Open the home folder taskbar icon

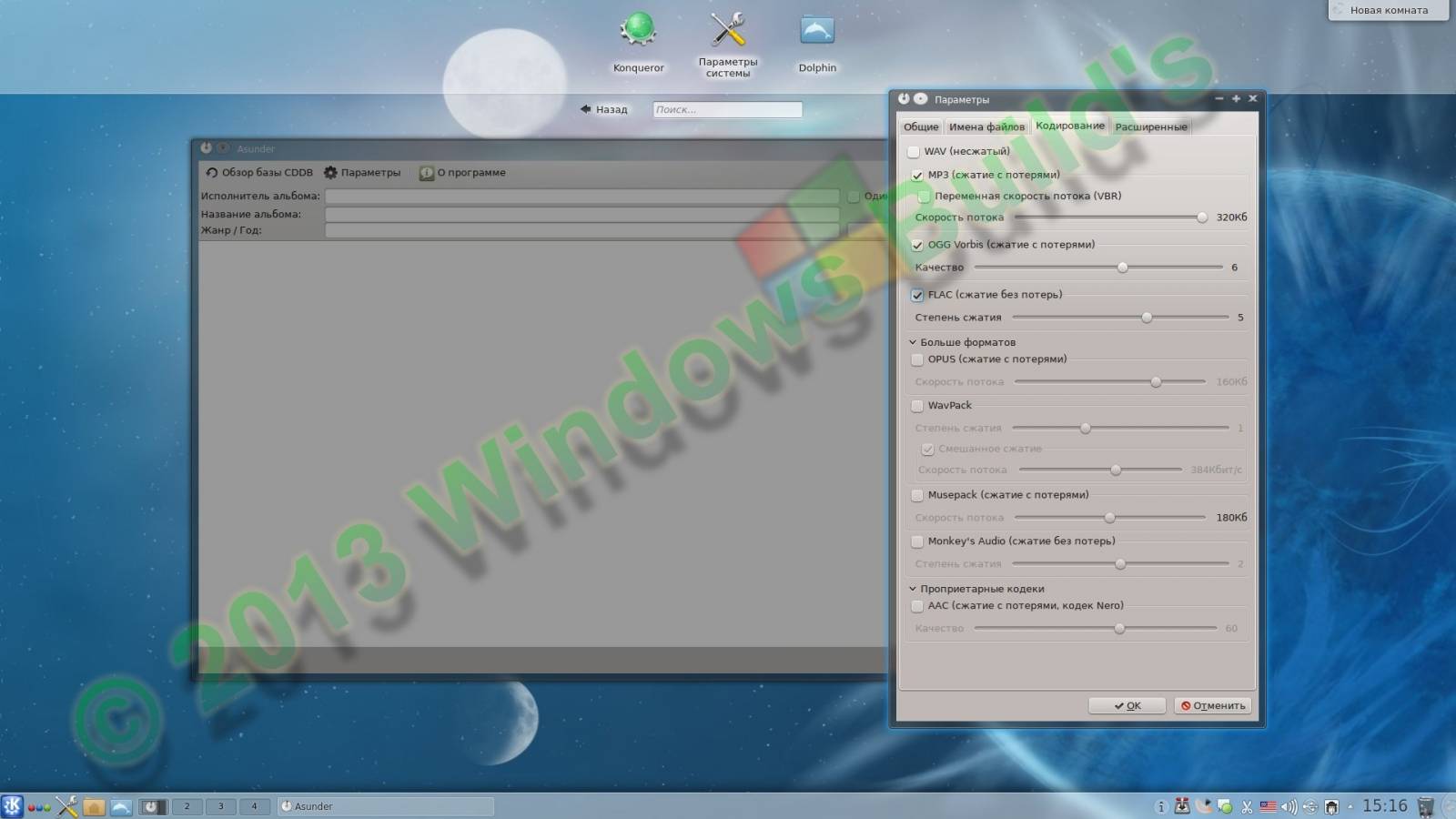pyautogui.click(x=94, y=806)
